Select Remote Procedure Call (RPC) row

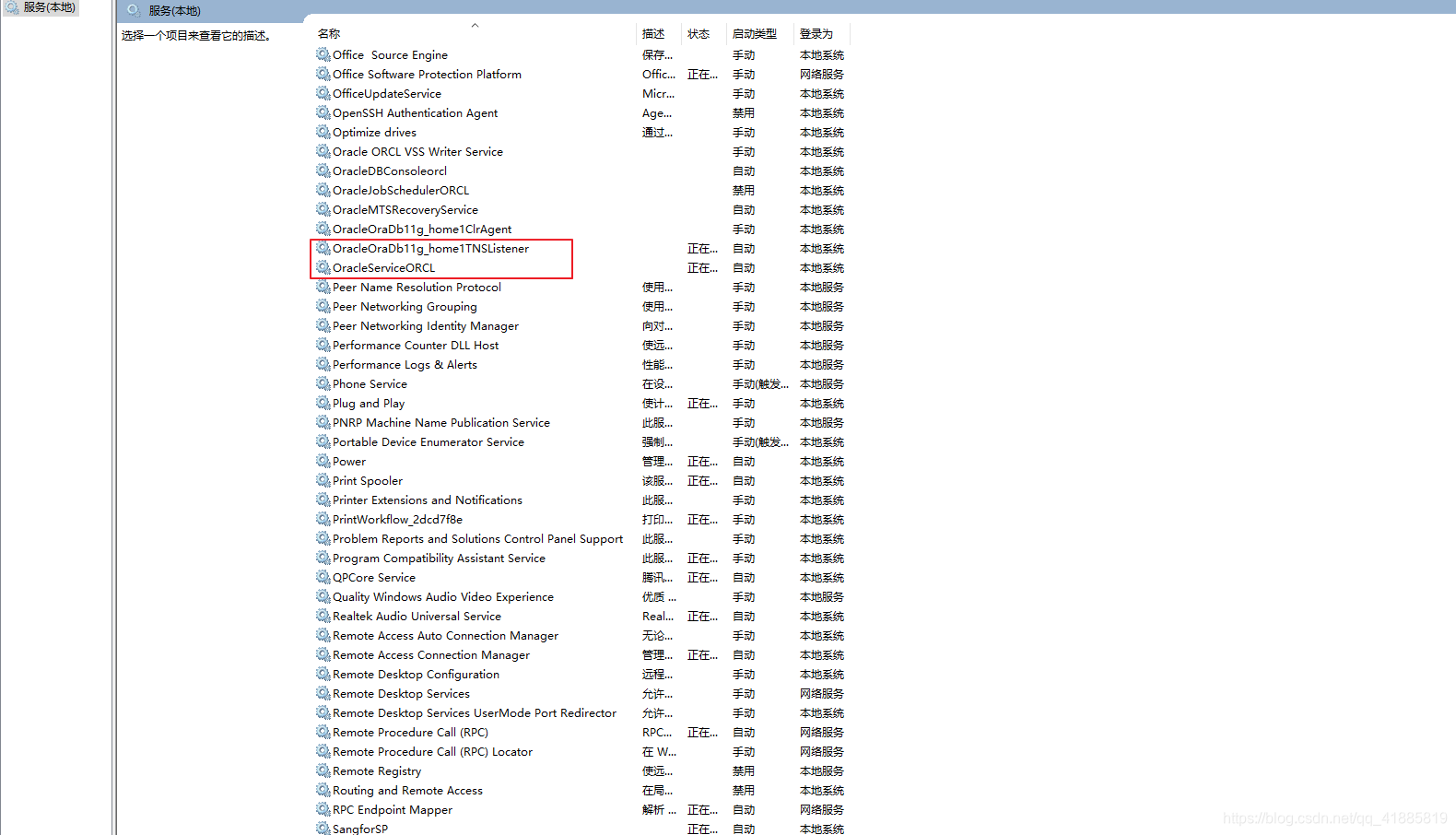click(x=581, y=732)
